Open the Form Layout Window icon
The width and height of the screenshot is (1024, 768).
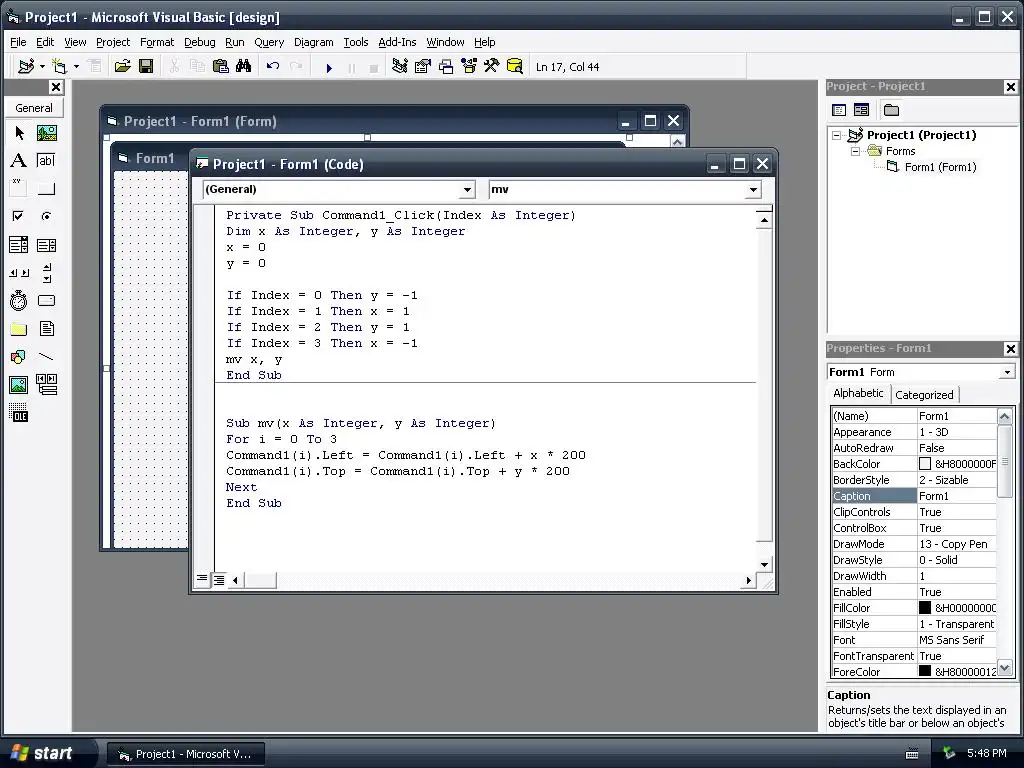[x=446, y=67]
